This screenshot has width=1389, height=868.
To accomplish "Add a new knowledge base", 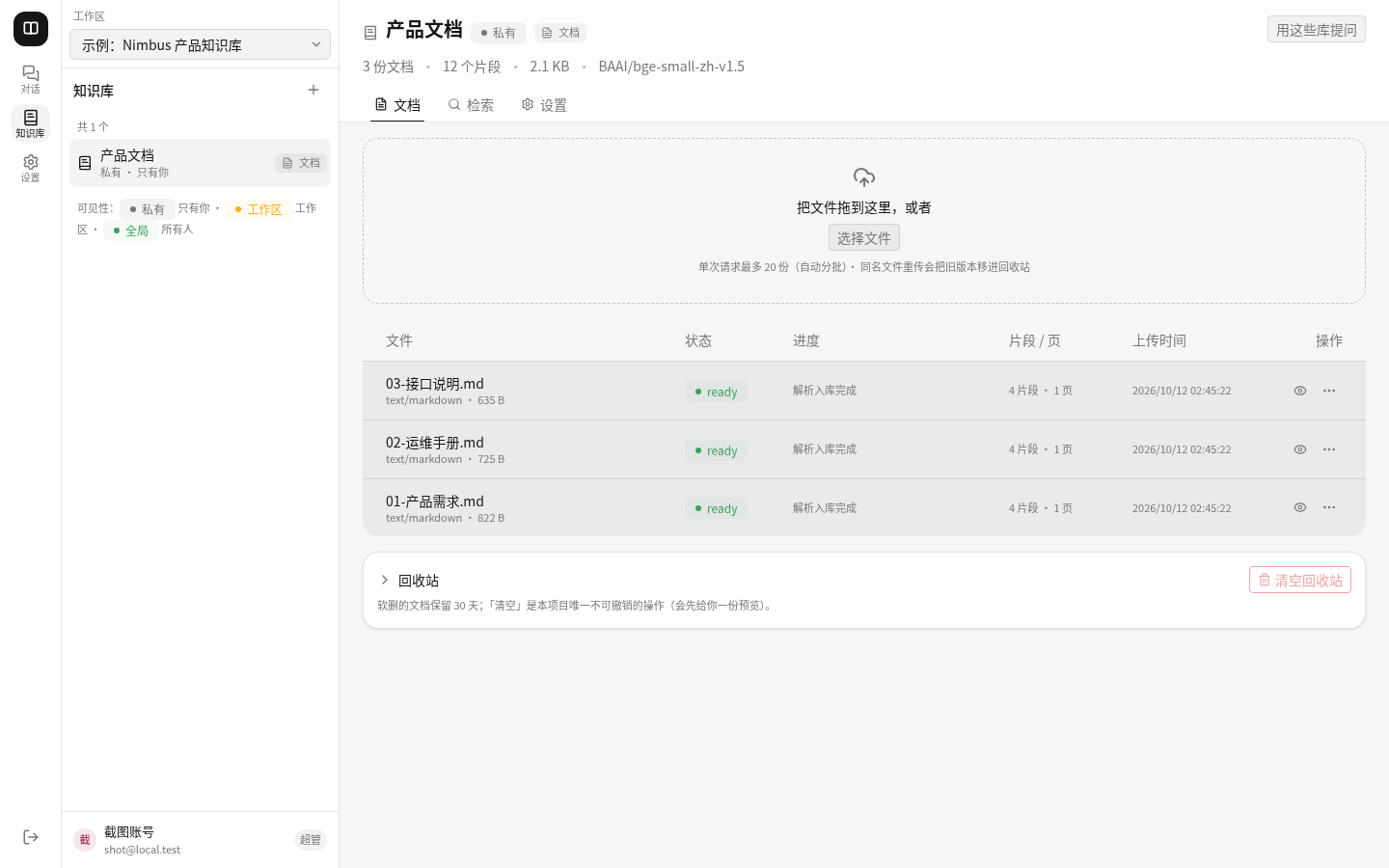I will (313, 90).
